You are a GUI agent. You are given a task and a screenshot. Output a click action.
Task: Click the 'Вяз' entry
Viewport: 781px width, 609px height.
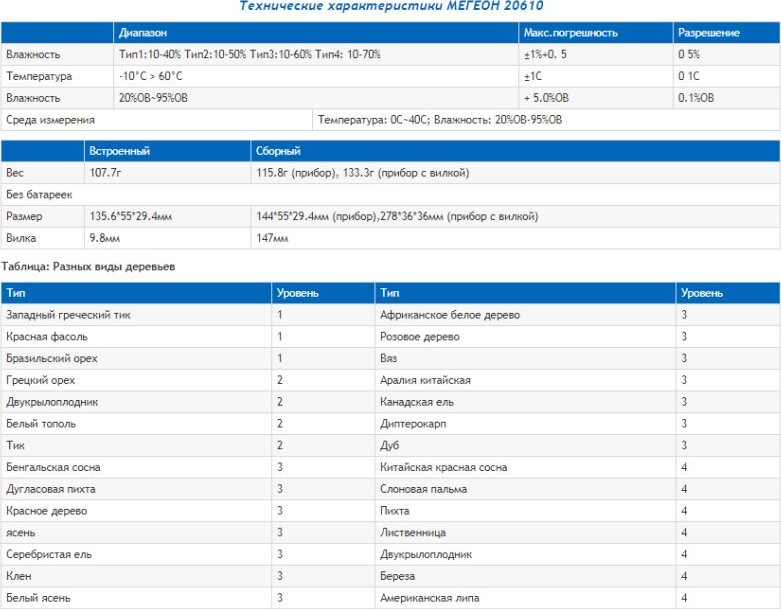pos(389,359)
